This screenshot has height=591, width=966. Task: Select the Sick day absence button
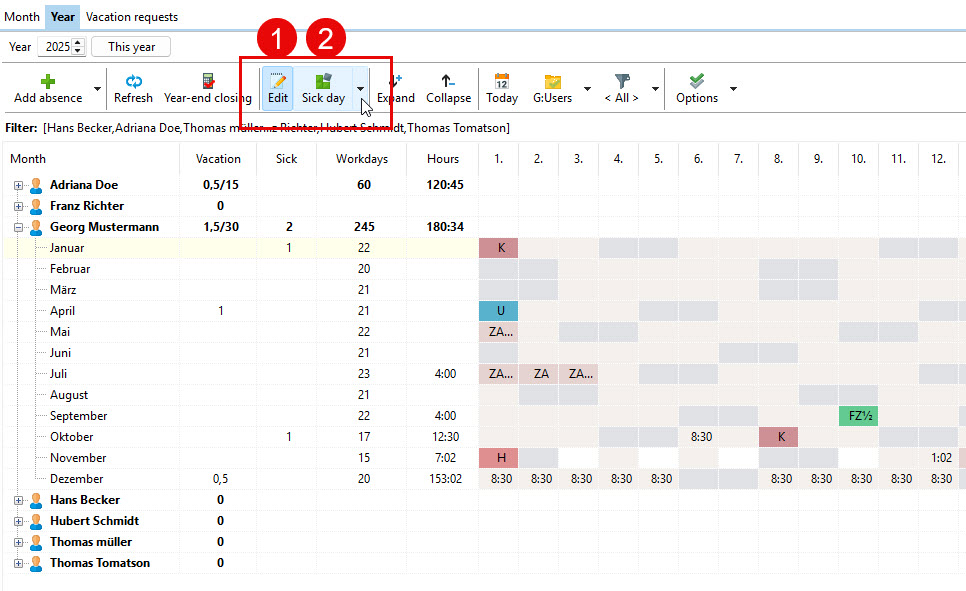tap(323, 88)
